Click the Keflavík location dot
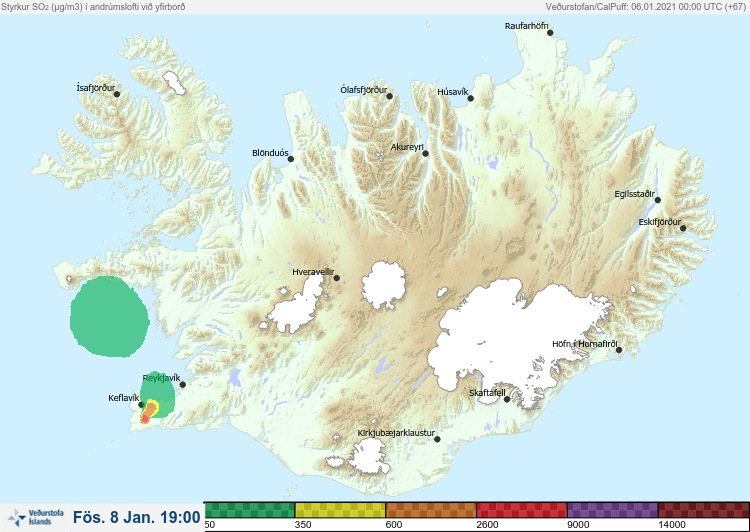750x532 pixels. pyautogui.click(x=141, y=404)
